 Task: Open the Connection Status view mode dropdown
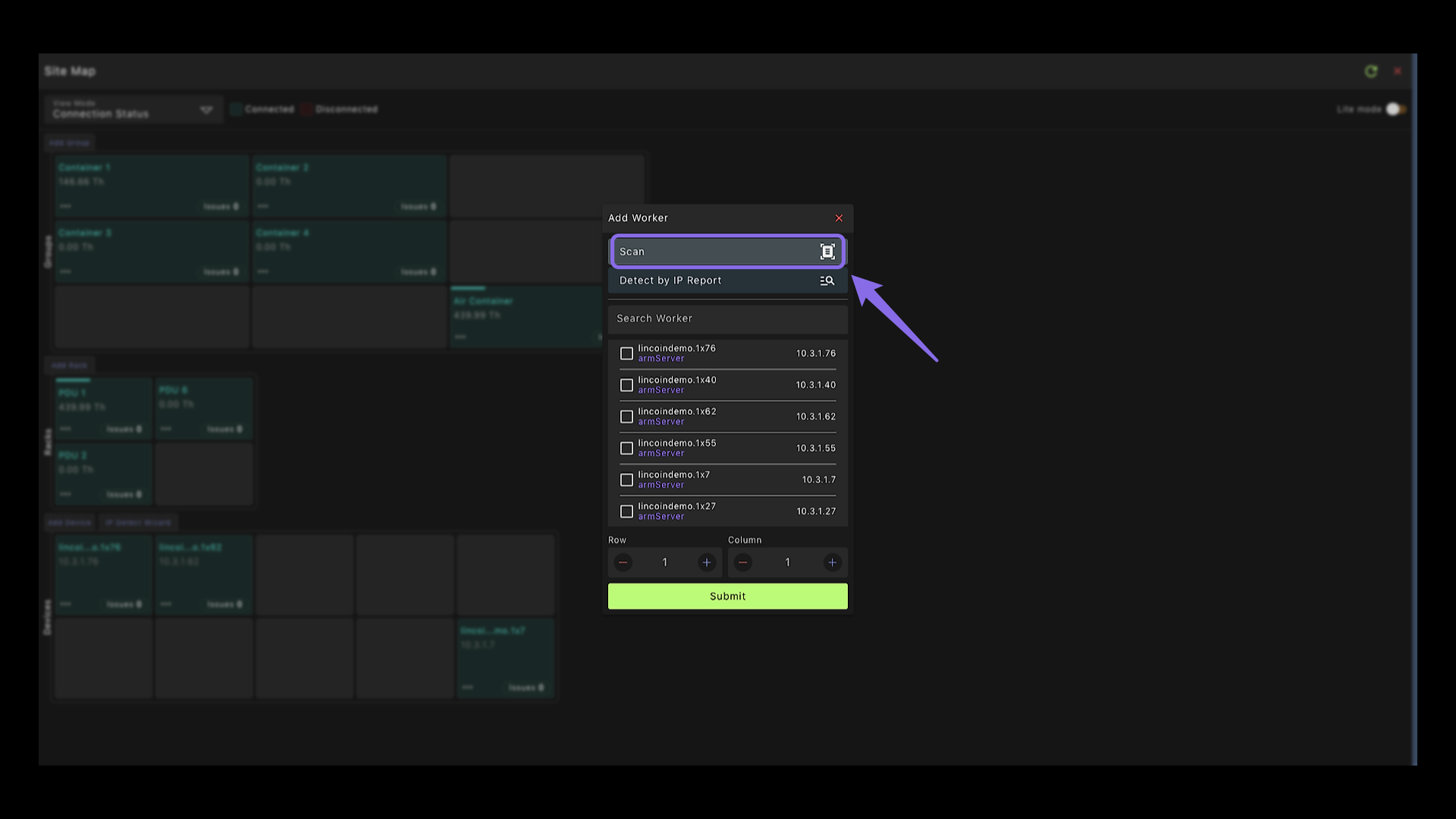(133, 109)
